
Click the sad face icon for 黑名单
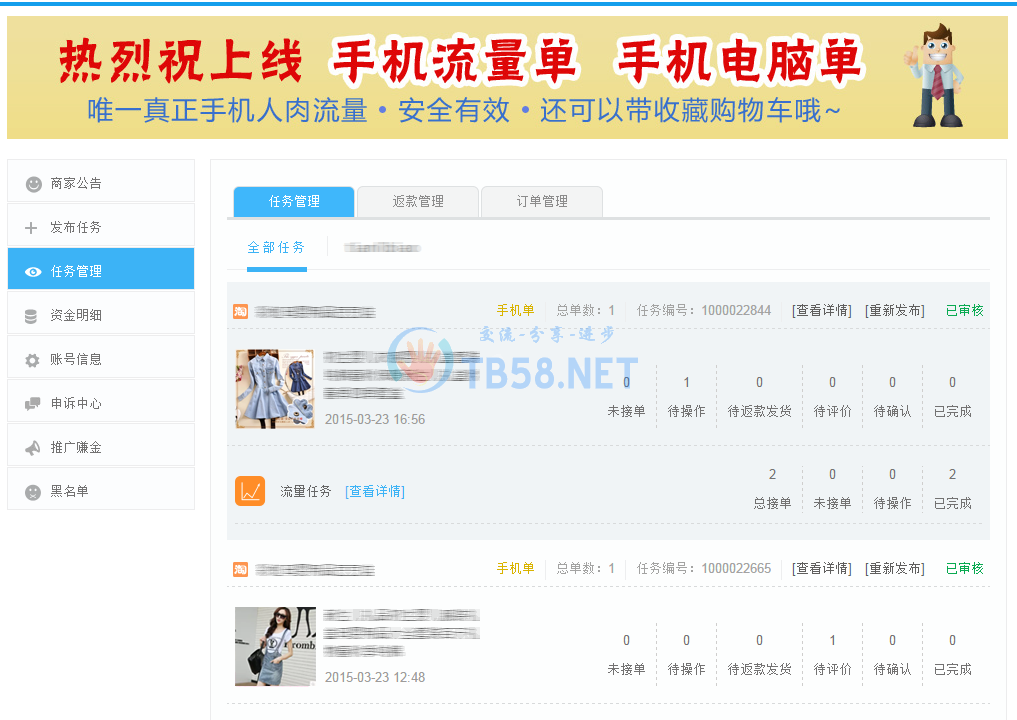coord(33,492)
